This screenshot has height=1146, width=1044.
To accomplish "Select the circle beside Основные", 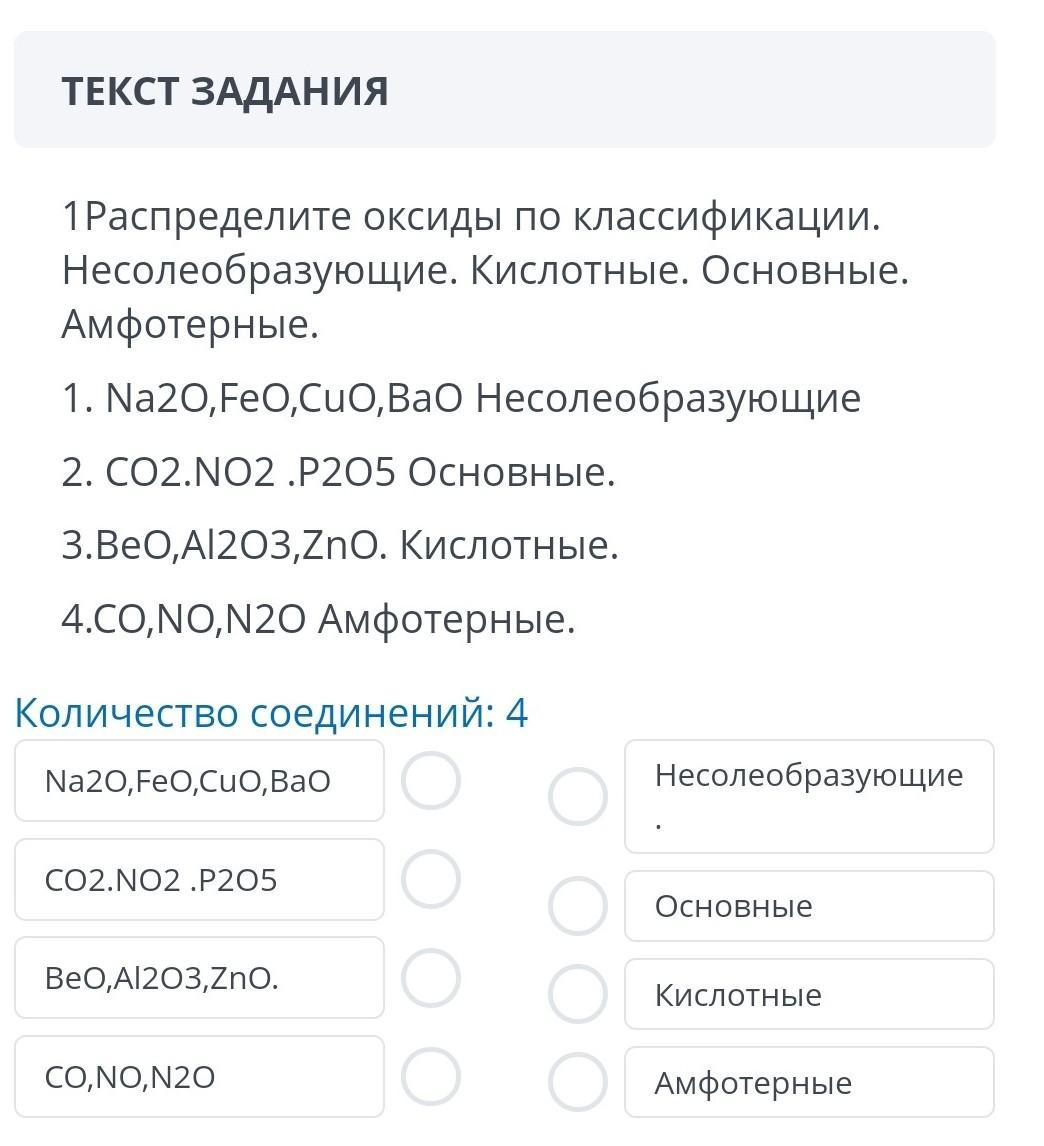I will tap(578, 906).
